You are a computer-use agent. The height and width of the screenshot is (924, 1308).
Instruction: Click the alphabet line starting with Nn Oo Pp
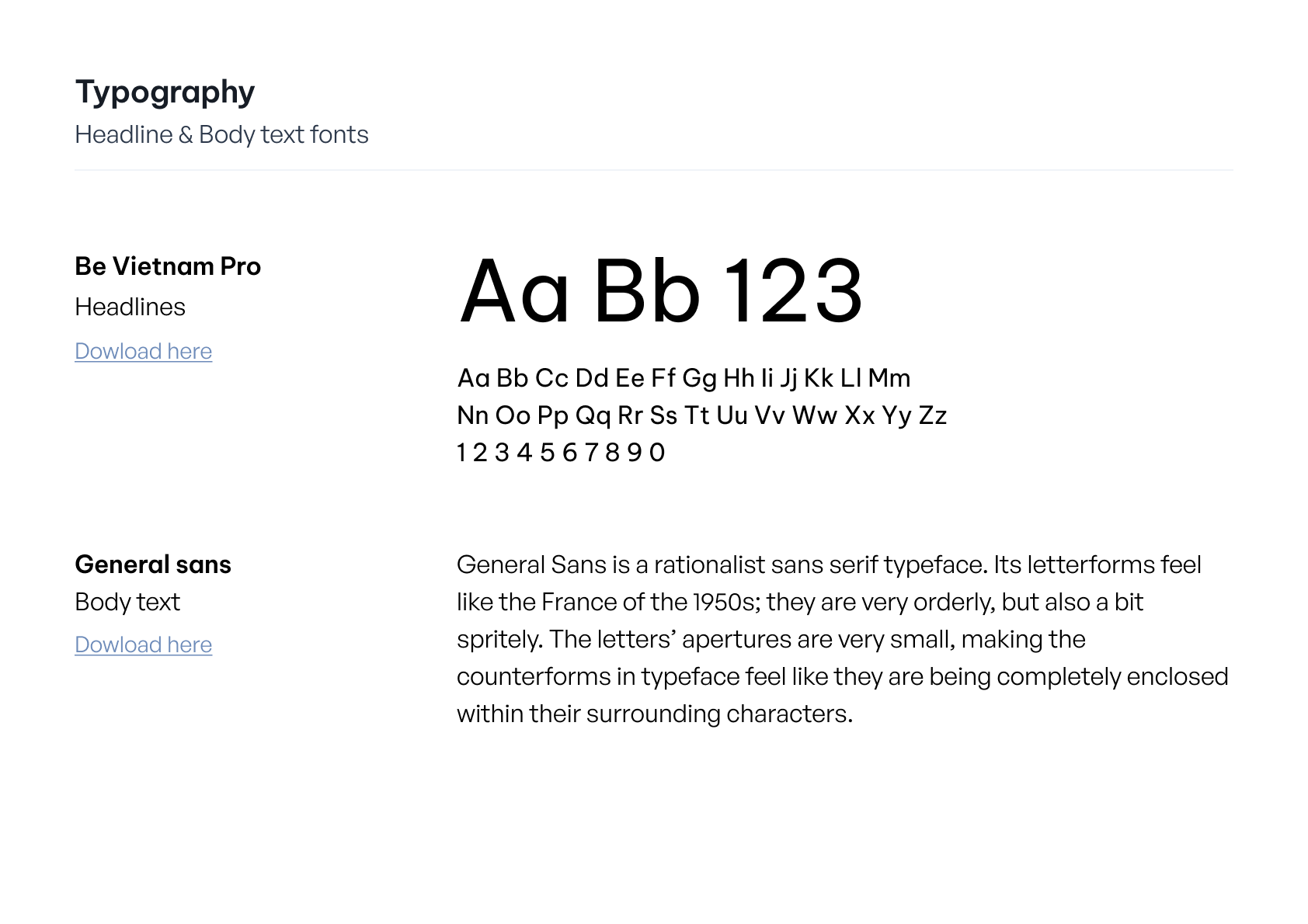[x=701, y=415]
